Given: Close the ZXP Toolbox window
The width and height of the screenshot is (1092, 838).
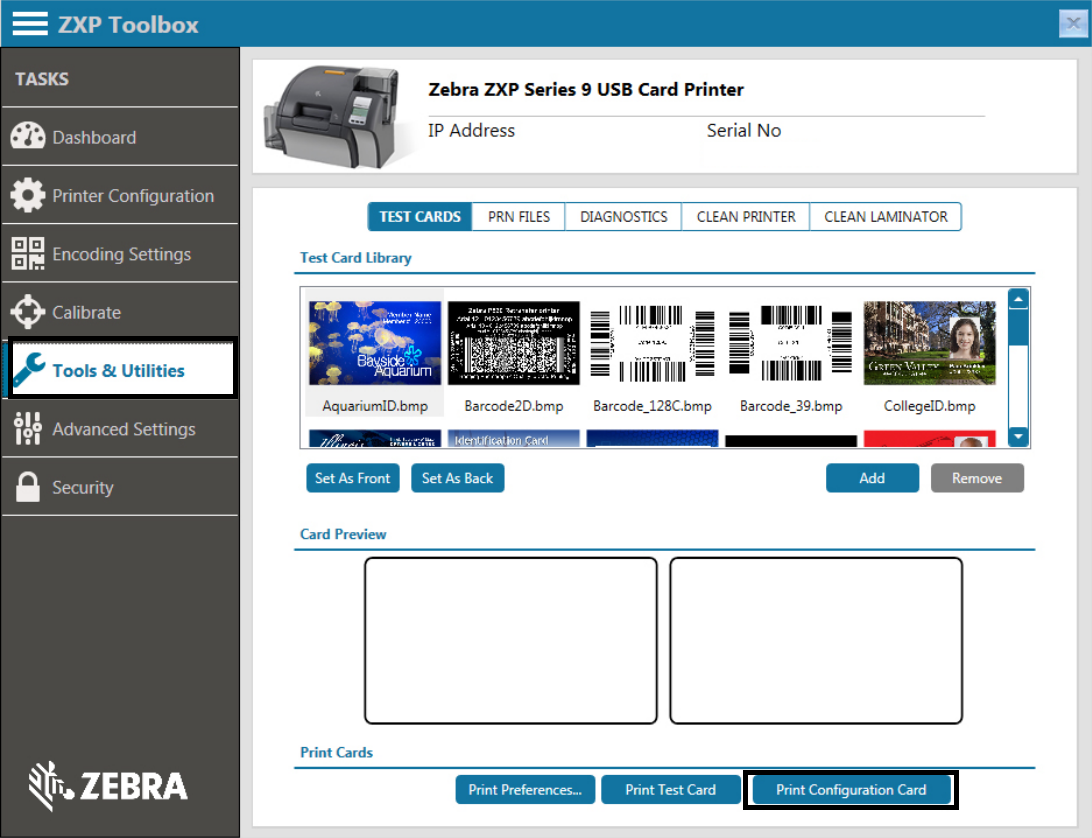Looking at the screenshot, I should tap(1069, 24).
